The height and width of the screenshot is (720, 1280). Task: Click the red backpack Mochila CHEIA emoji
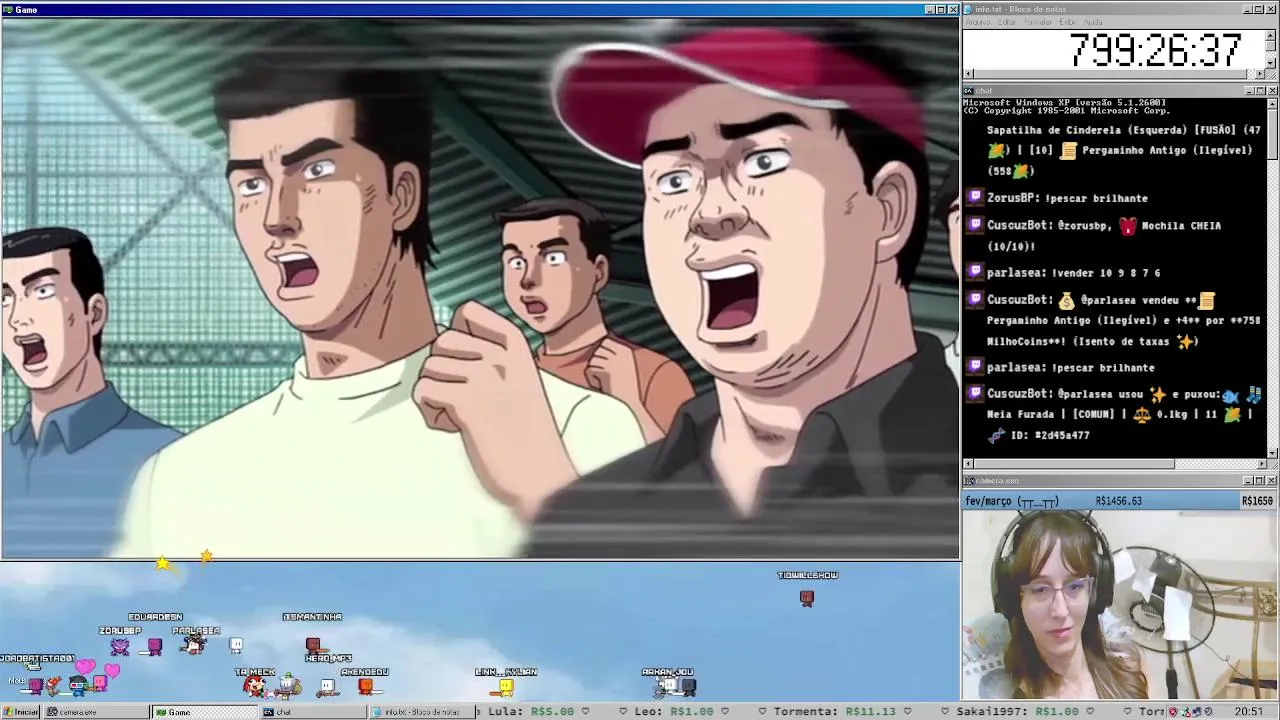[x=1128, y=226]
